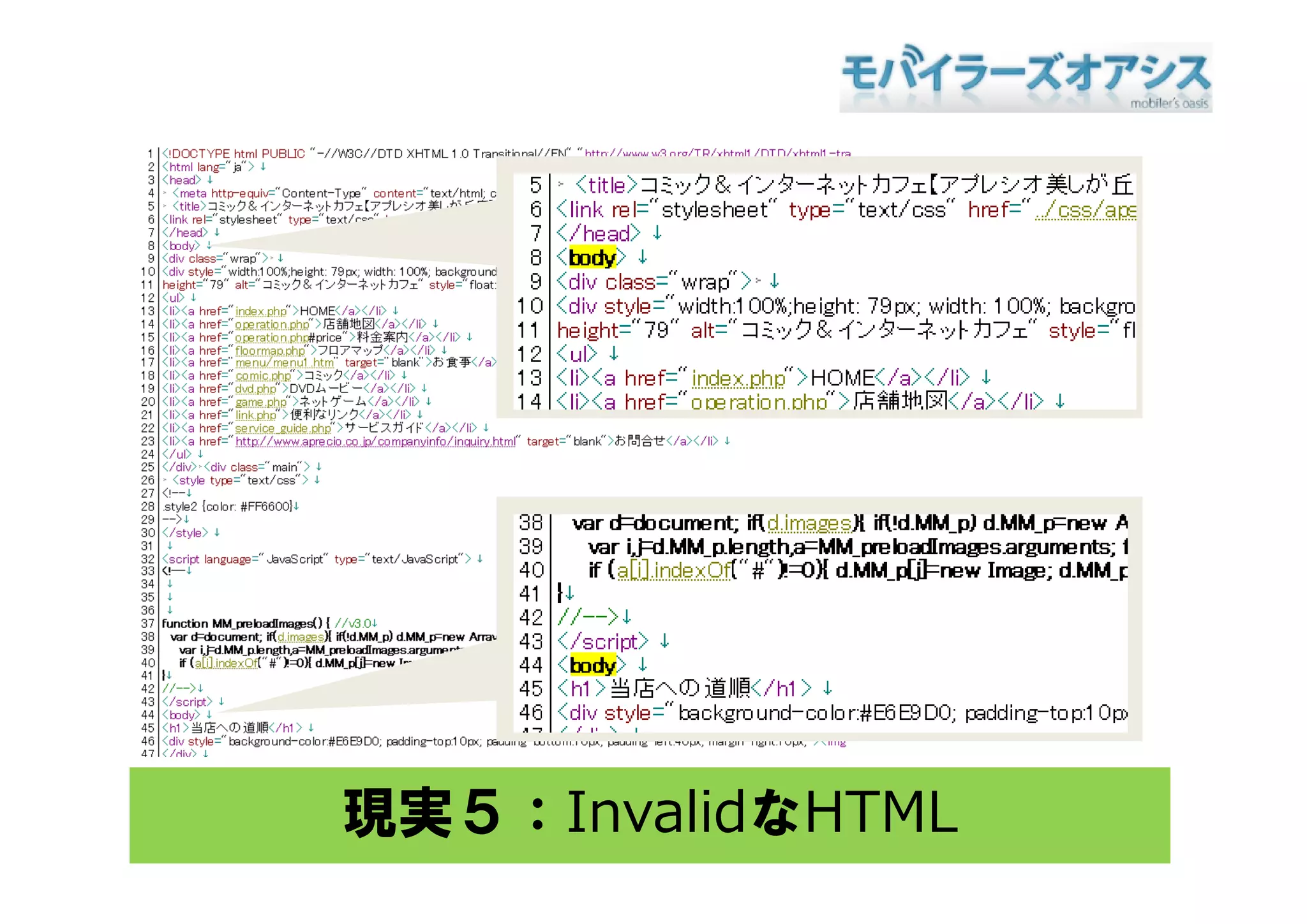
Task: Open link.php link on line 21
Action: click(x=255, y=415)
